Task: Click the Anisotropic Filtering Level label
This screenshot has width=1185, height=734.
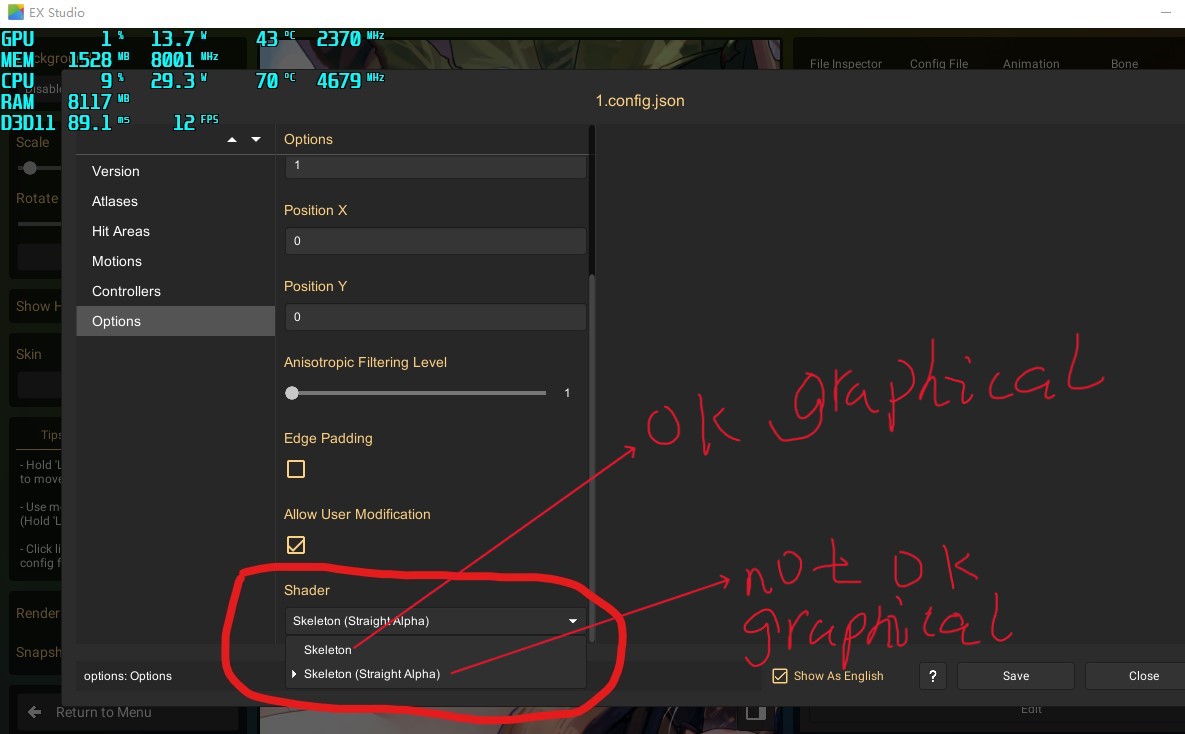Action: pyautogui.click(x=365, y=363)
